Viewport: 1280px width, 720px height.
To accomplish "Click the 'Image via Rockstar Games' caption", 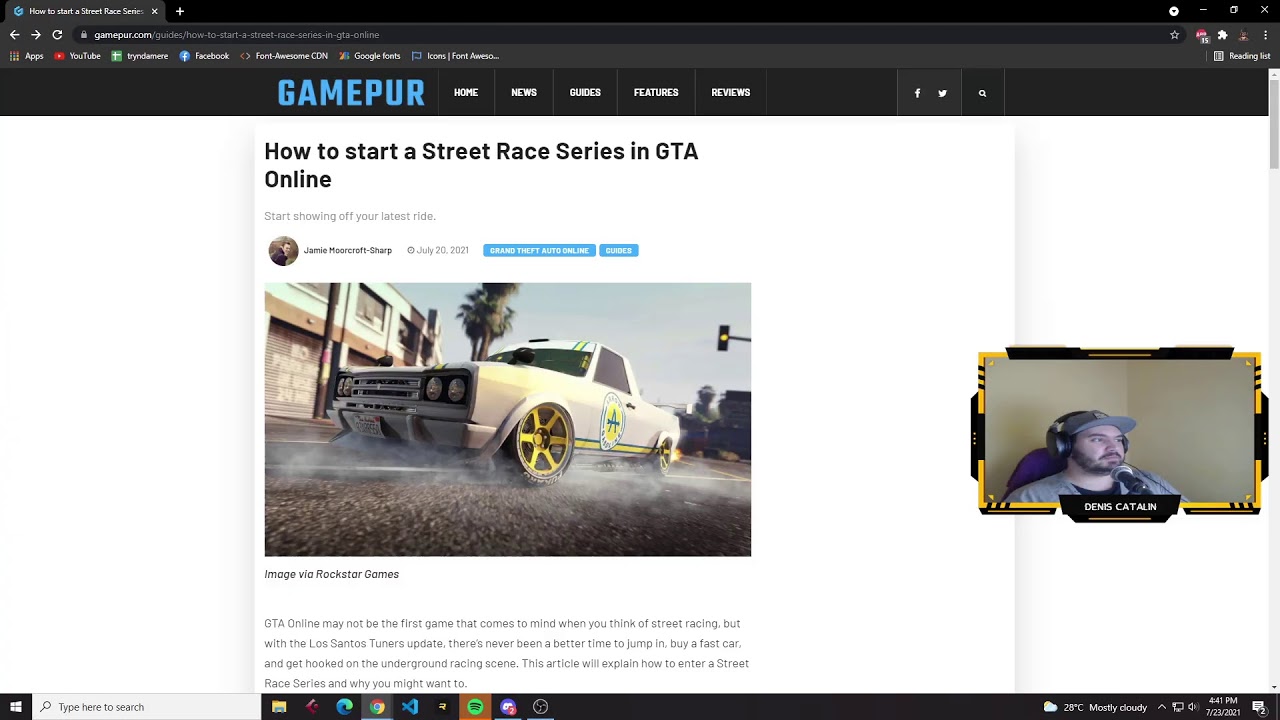I will (331, 574).
